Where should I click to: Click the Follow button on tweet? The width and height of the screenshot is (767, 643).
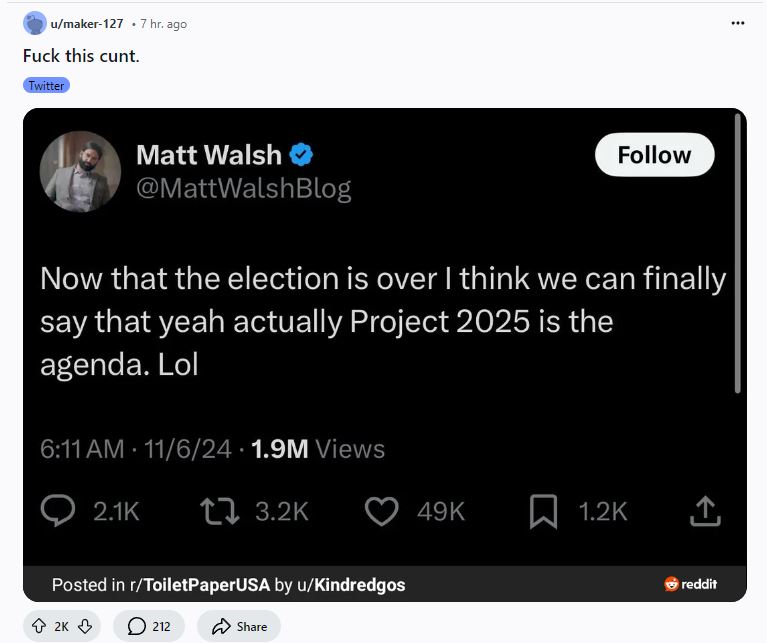tap(654, 155)
